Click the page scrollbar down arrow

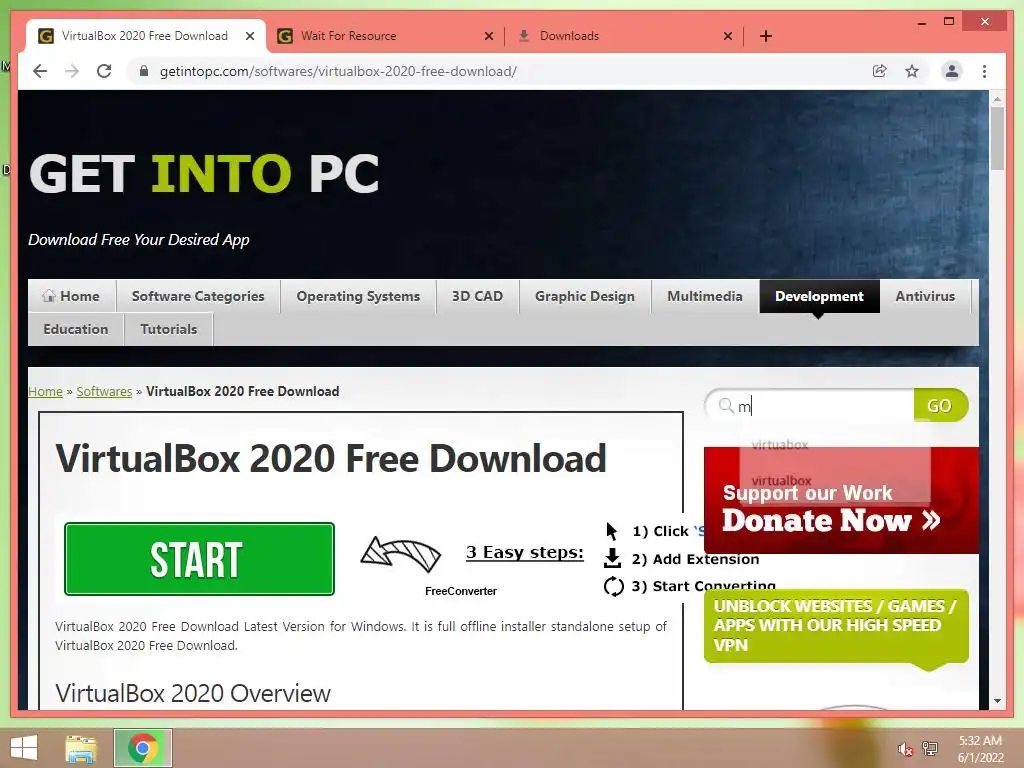click(x=997, y=701)
